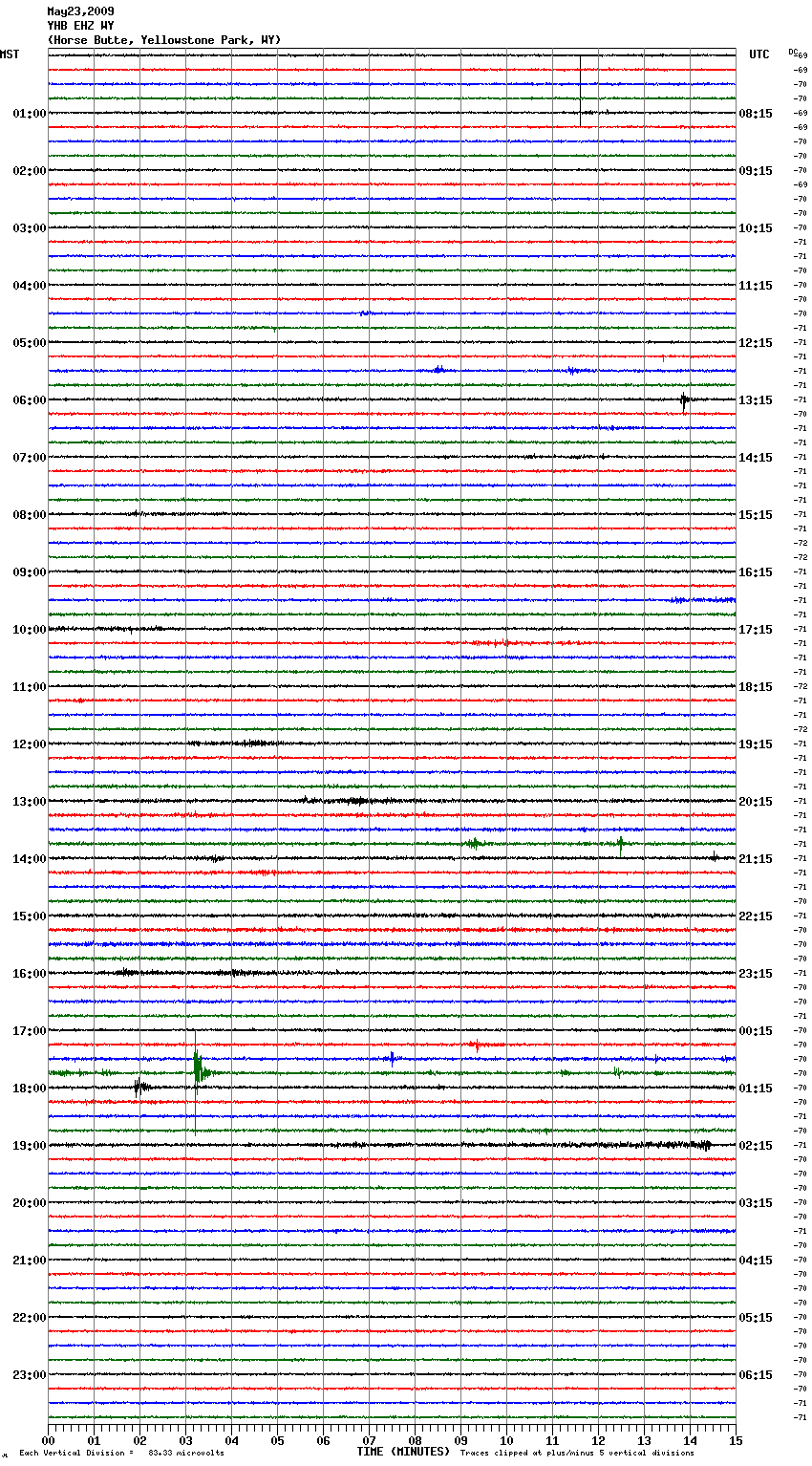
Task: Select the UTC time label "19:15"
Action: (x=756, y=744)
